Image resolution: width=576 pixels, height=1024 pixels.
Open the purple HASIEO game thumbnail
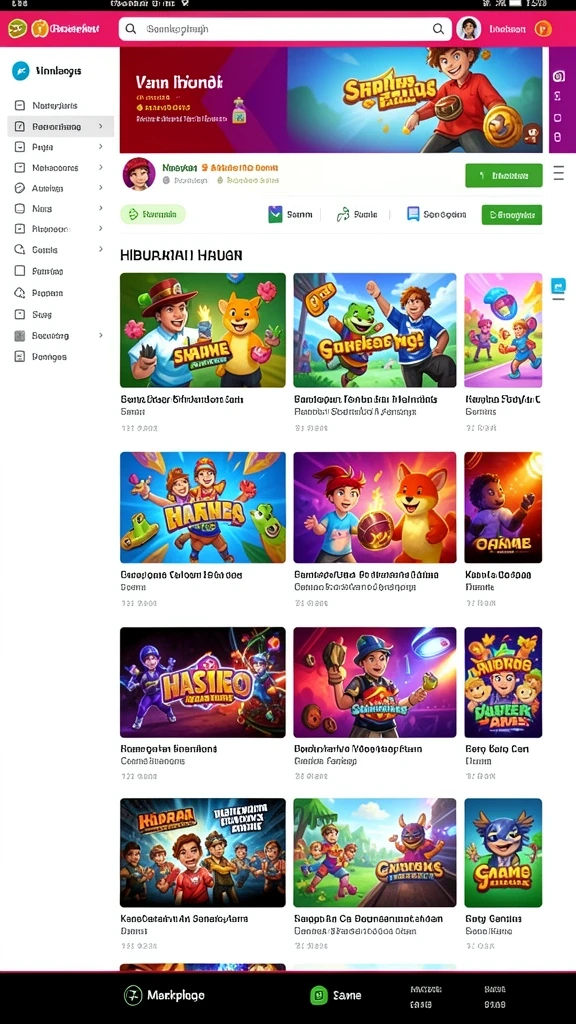(x=202, y=682)
